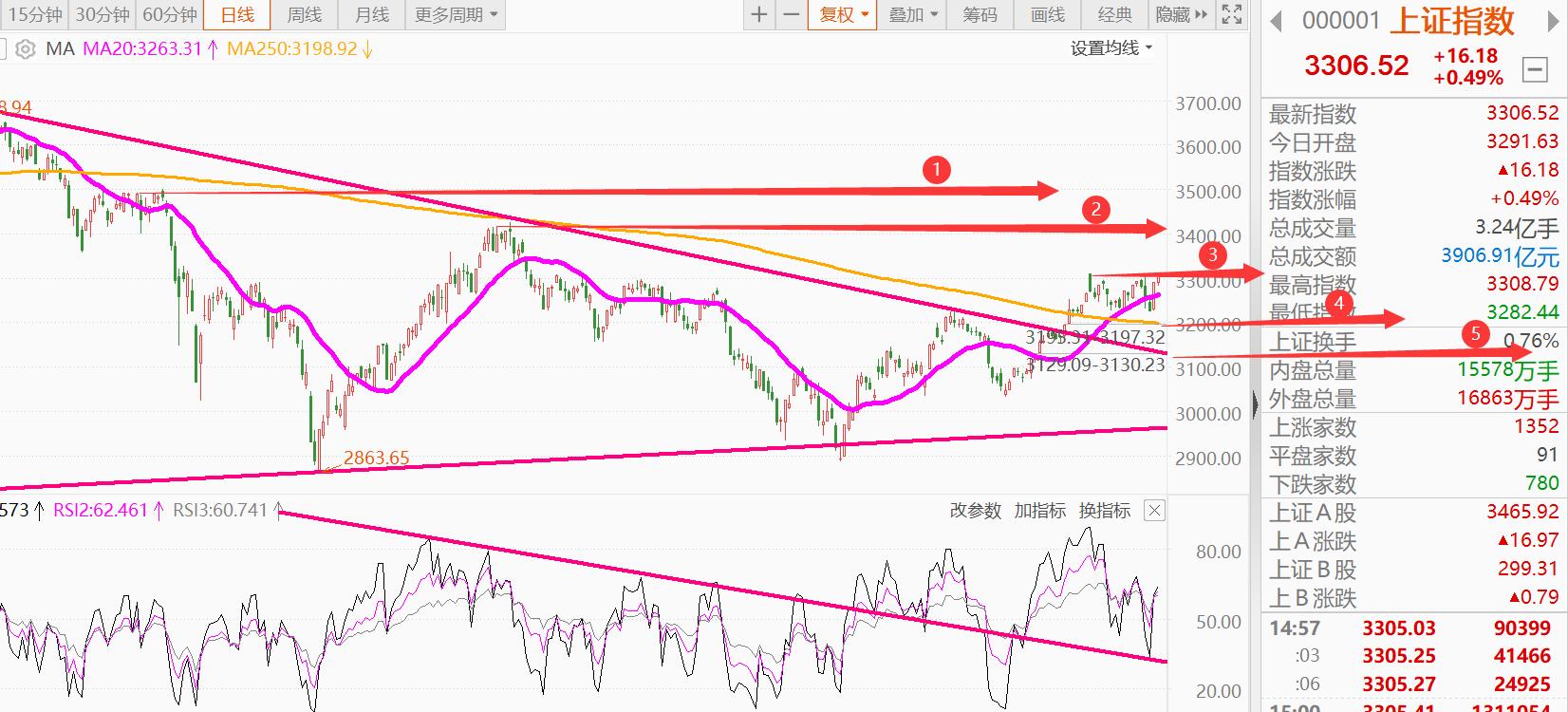Image resolution: width=1568 pixels, height=712 pixels.
Task: Zoom in chart with plus button
Action: pyautogui.click(x=758, y=14)
